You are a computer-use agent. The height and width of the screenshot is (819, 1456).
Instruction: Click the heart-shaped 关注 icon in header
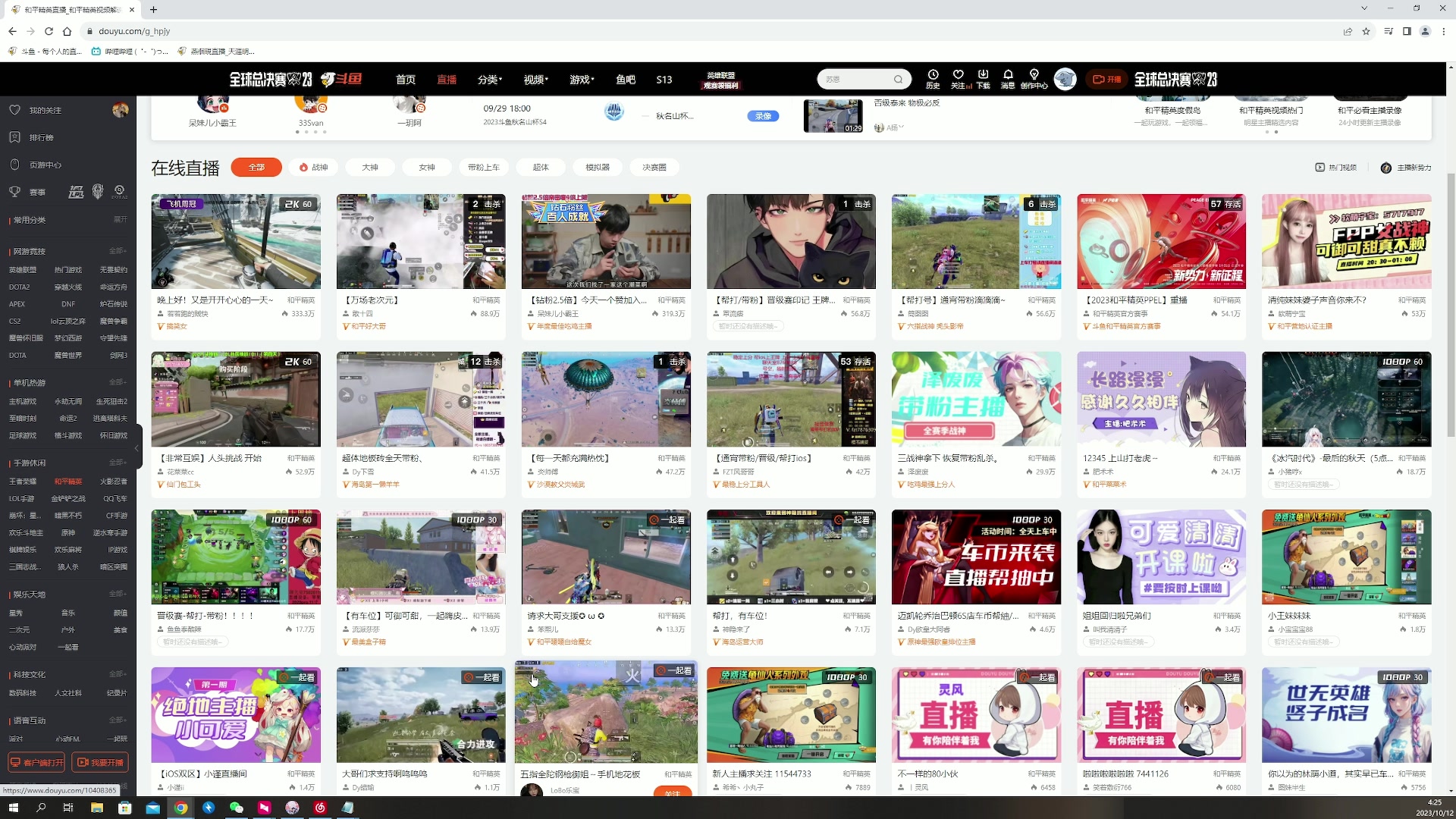pos(959,75)
